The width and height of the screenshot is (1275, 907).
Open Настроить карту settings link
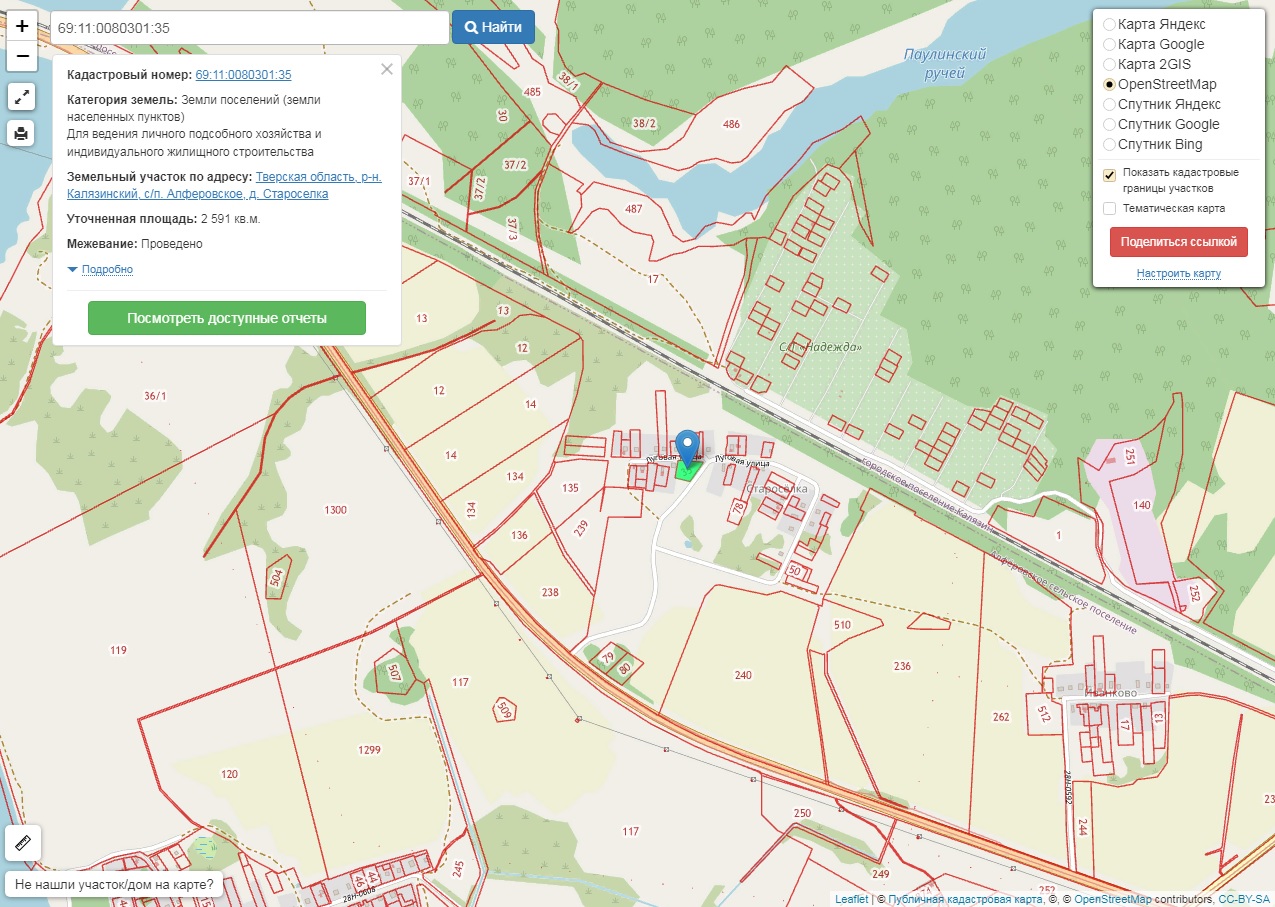pos(1178,273)
